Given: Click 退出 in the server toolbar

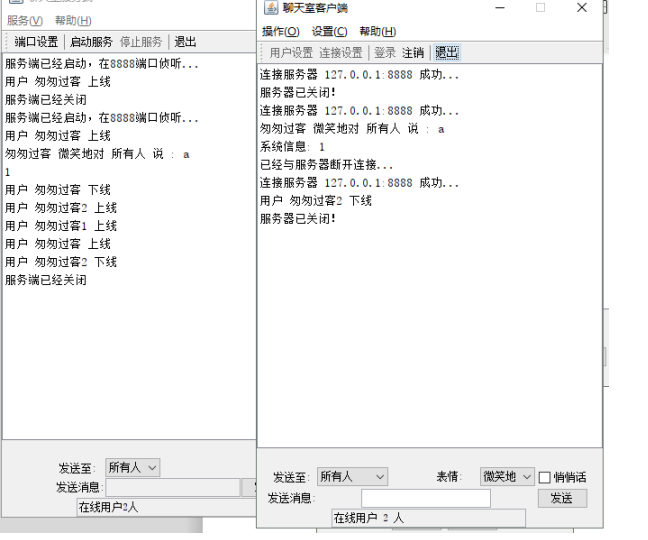Looking at the screenshot, I should point(185,42).
